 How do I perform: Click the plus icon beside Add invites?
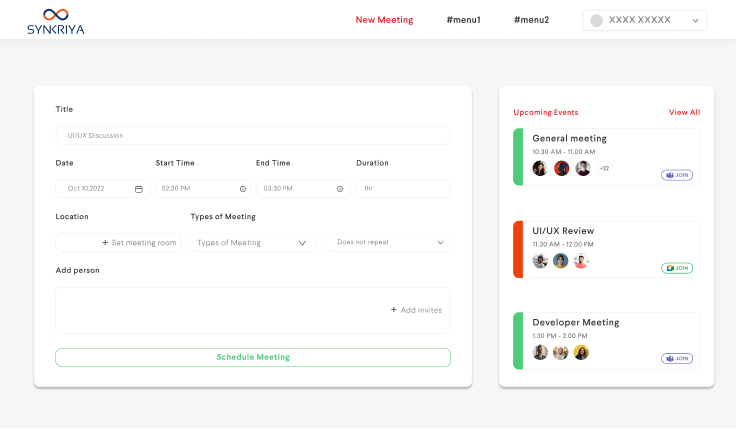coord(394,310)
